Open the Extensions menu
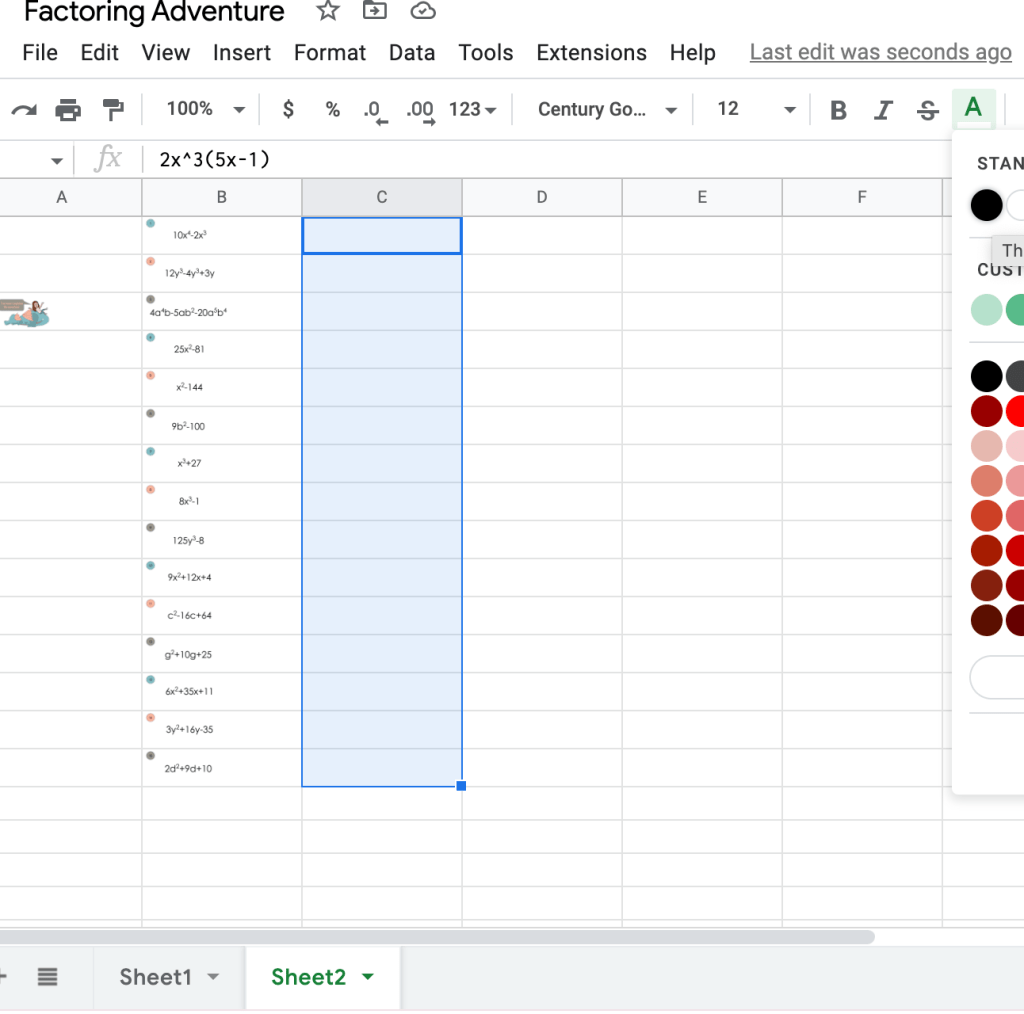The image size is (1024, 1014). [x=591, y=53]
